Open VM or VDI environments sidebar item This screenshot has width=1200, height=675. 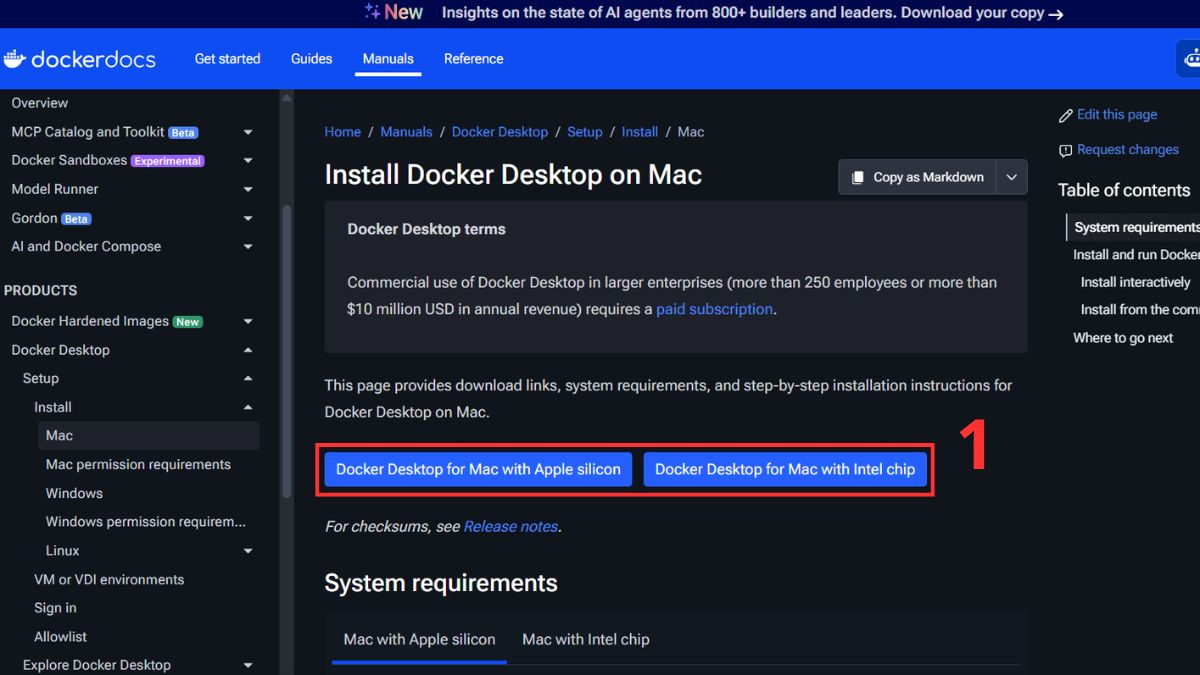[x=109, y=579]
